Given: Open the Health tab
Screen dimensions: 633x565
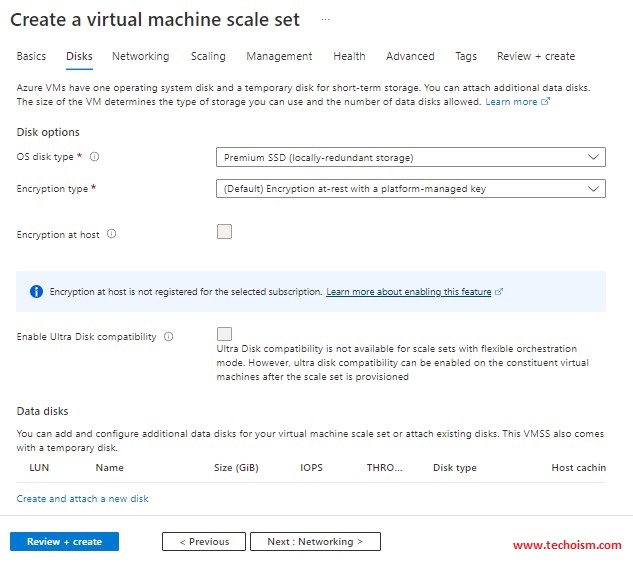Looking at the screenshot, I should pyautogui.click(x=349, y=56).
